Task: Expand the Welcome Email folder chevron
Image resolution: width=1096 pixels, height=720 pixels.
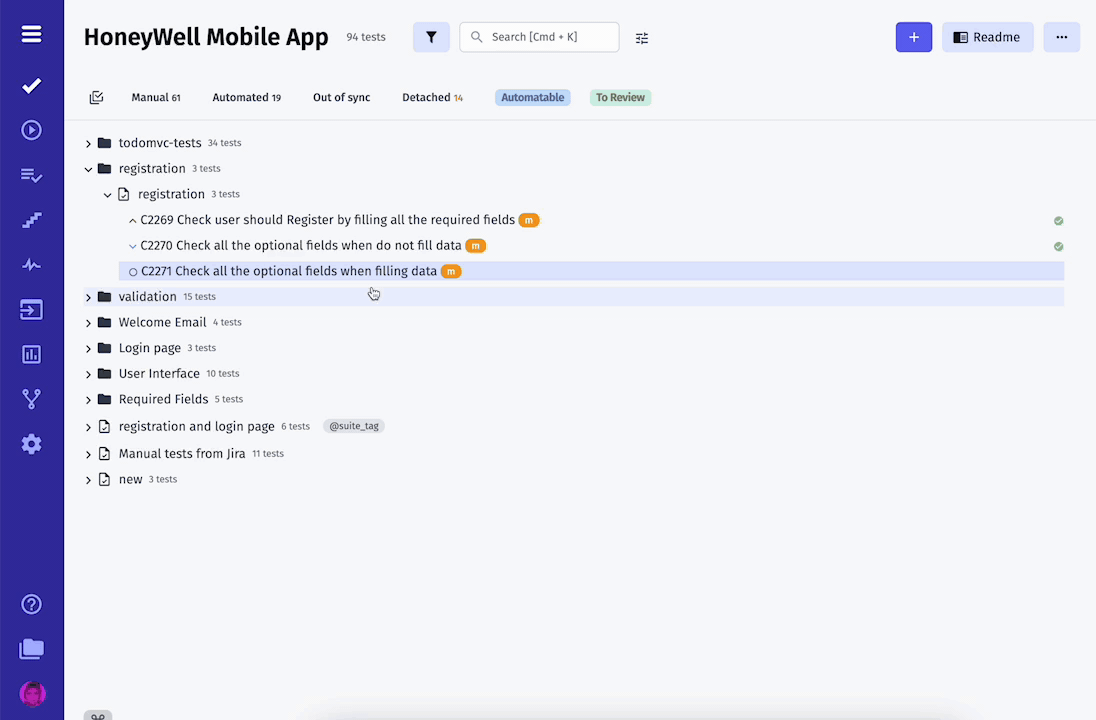Action: coord(88,323)
